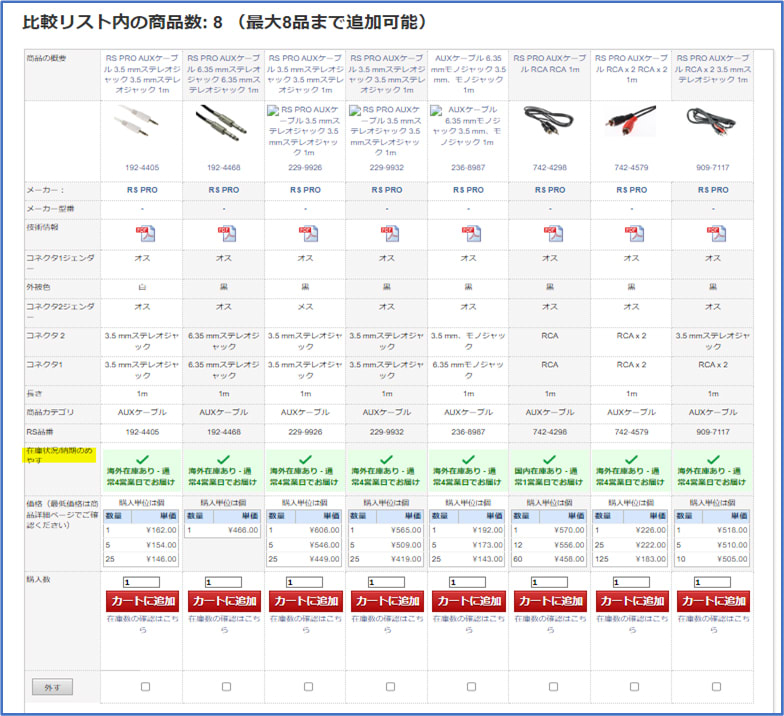Click the ¥458.00 unit price for quantity 60

coord(569,559)
